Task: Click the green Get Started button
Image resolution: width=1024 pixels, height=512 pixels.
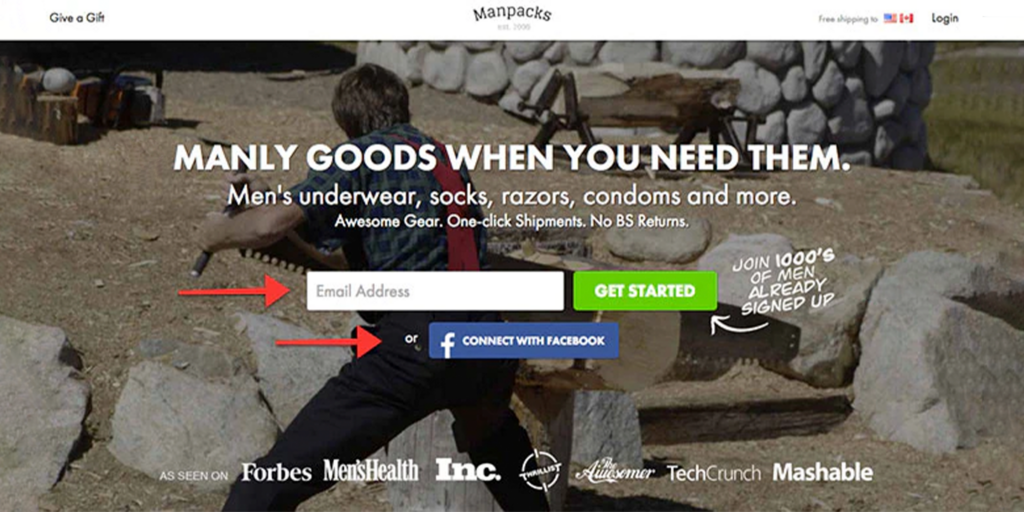Action: tap(645, 291)
